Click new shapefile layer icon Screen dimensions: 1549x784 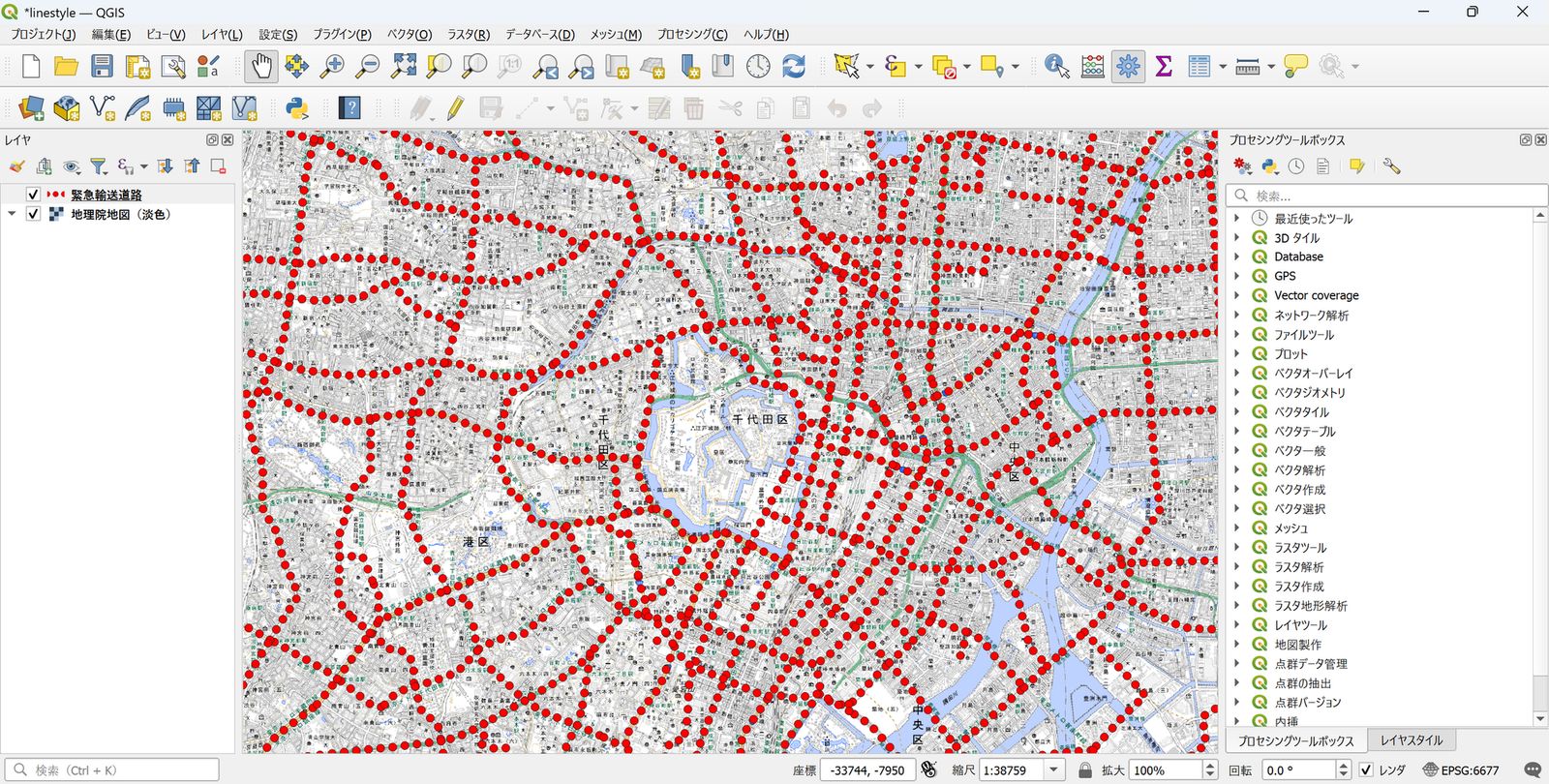coord(102,107)
